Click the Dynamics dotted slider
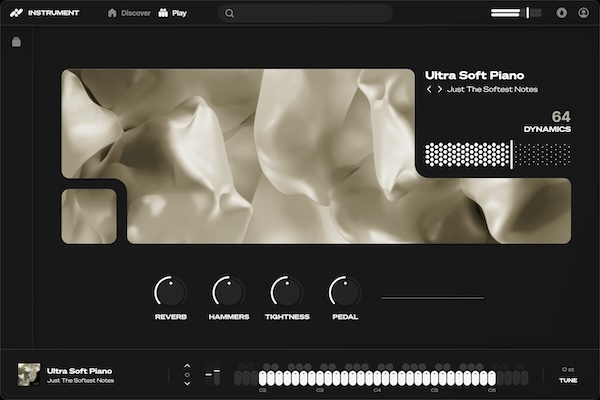The height and width of the screenshot is (400, 600). click(x=497, y=154)
